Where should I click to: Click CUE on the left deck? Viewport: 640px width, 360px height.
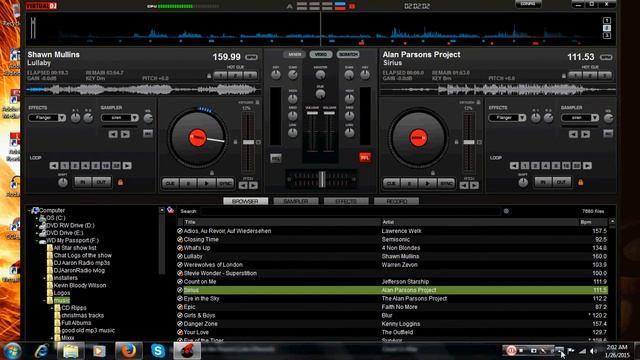(x=170, y=184)
